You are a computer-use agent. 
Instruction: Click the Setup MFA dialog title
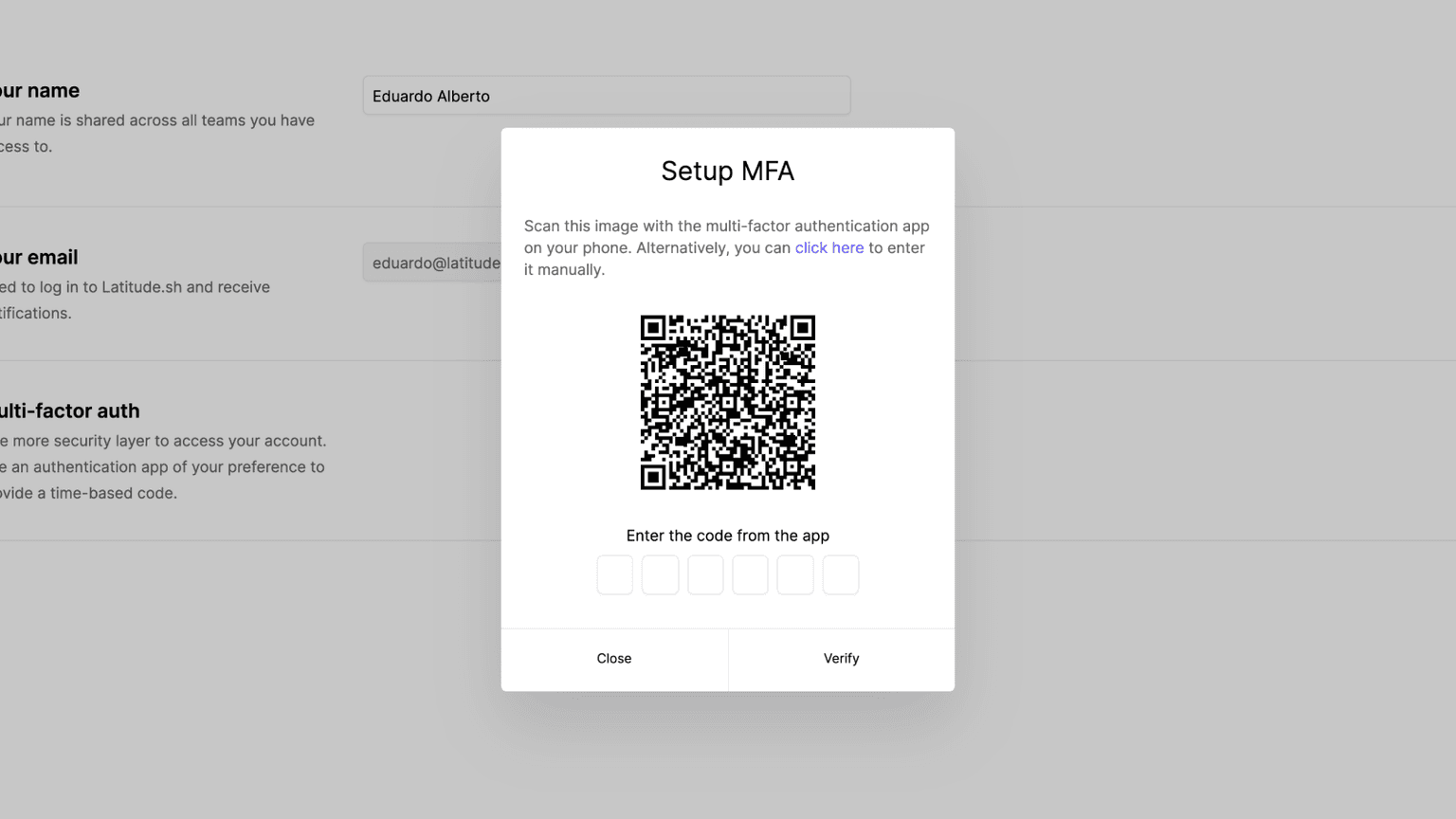coord(727,172)
